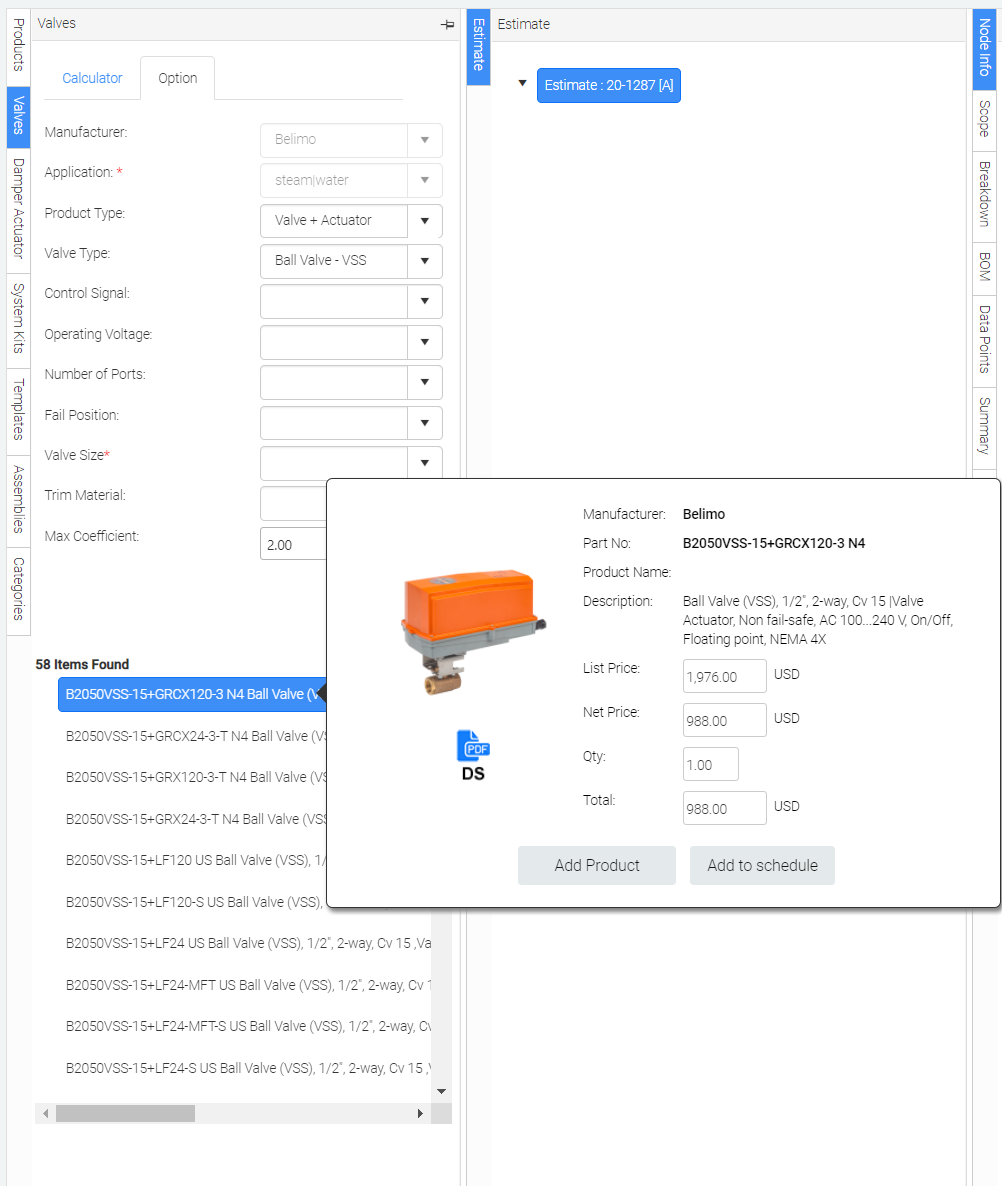Image resolution: width=1002 pixels, height=1186 pixels.
Task: Click the Total field
Action: pos(724,808)
